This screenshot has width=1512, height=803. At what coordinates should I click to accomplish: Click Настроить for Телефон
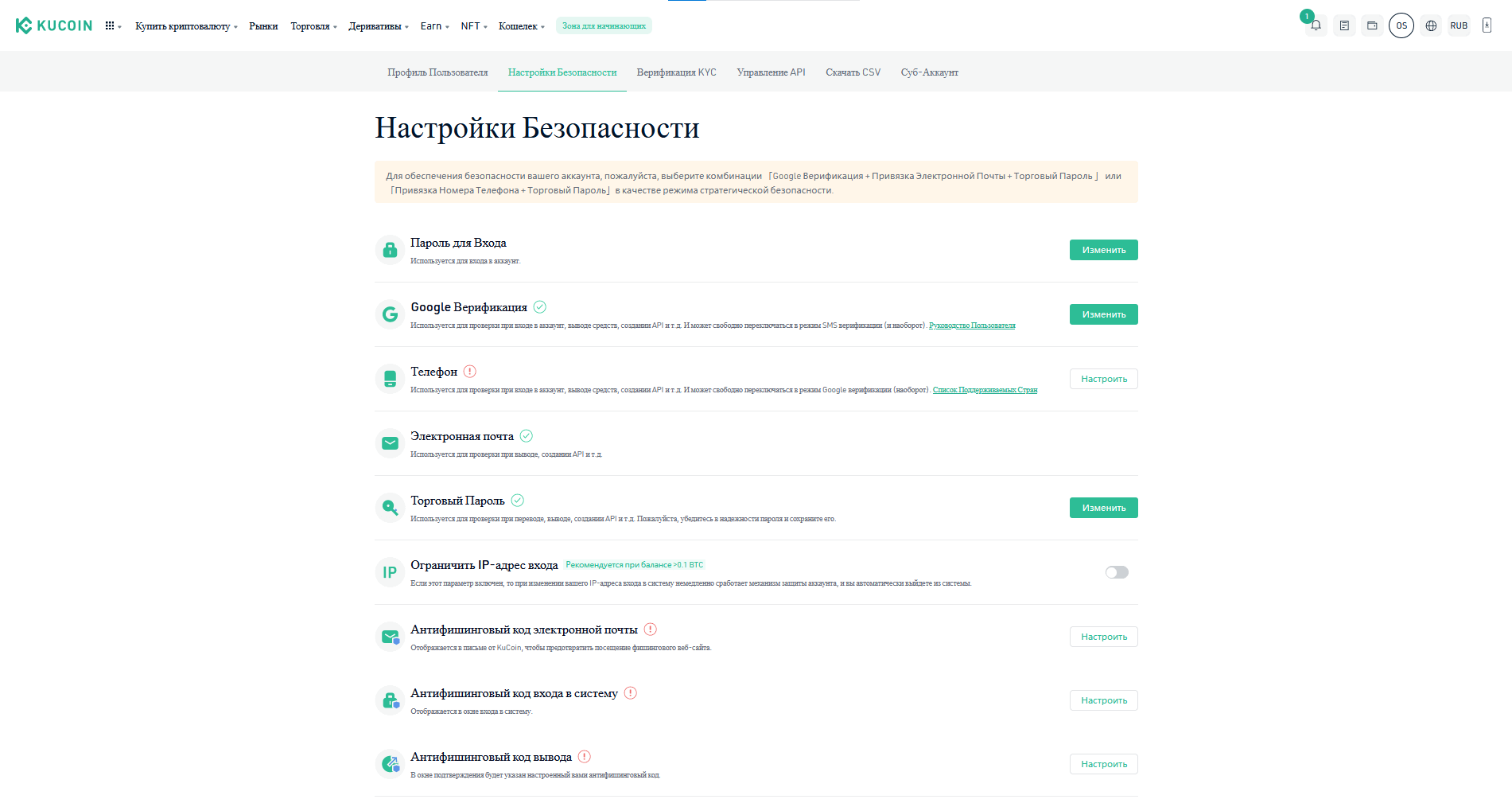(1103, 379)
